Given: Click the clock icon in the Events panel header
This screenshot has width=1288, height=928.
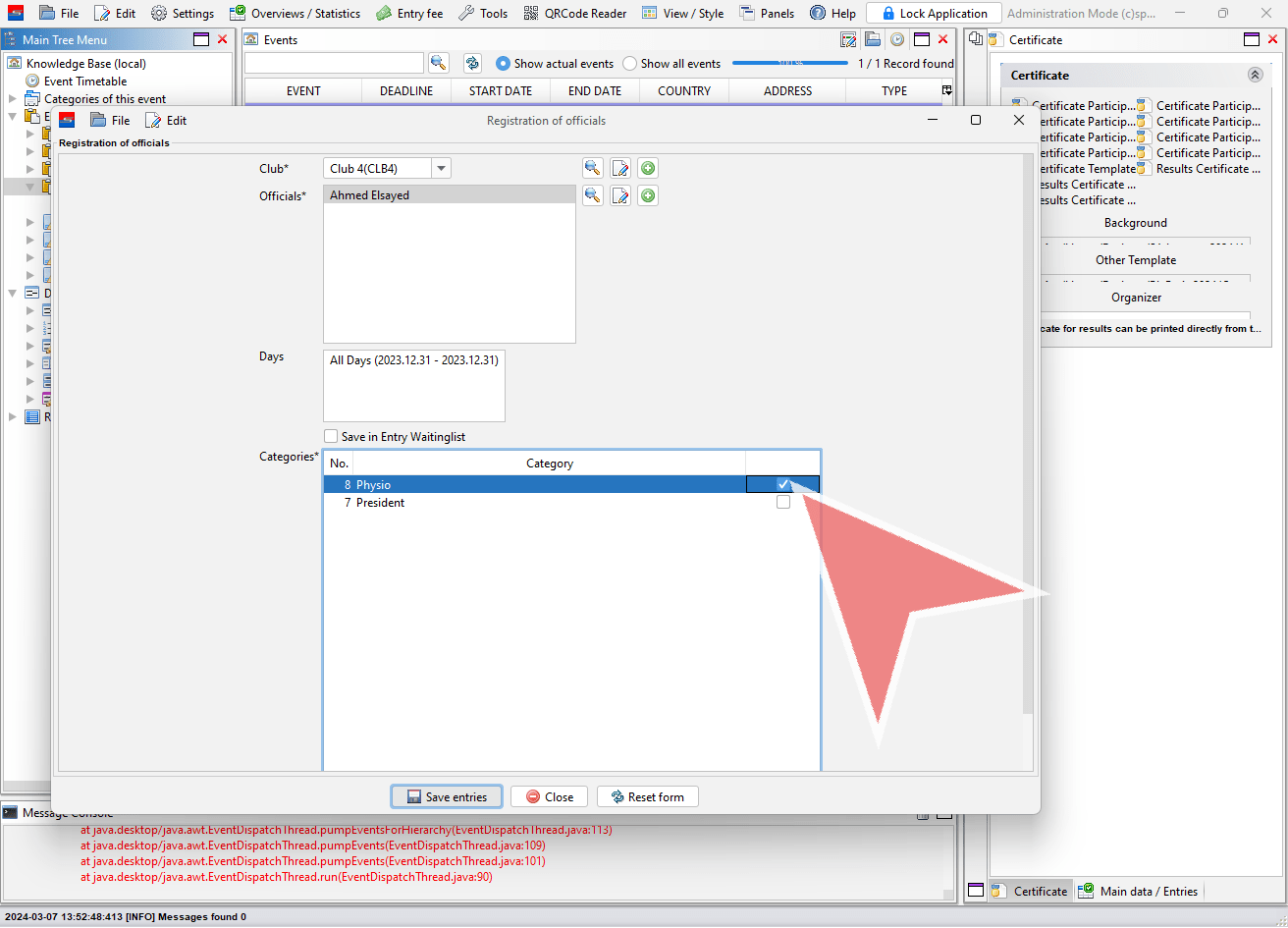Looking at the screenshot, I should (896, 39).
